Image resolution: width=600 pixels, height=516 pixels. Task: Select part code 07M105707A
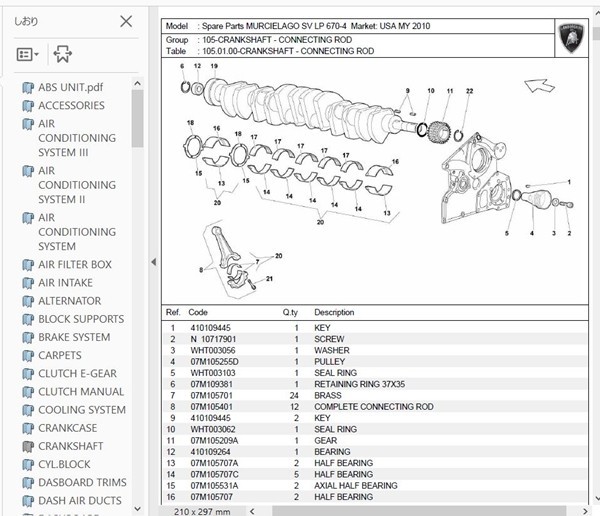click(x=214, y=463)
